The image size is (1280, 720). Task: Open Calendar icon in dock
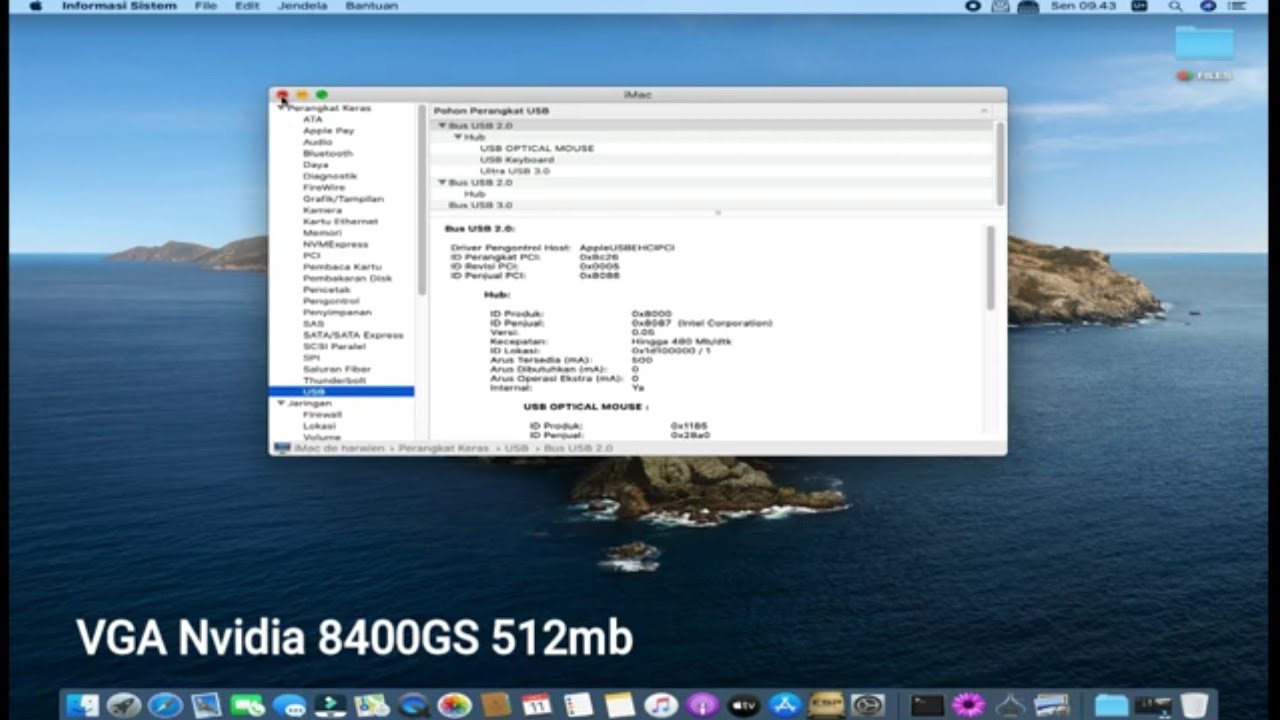[x=537, y=705]
